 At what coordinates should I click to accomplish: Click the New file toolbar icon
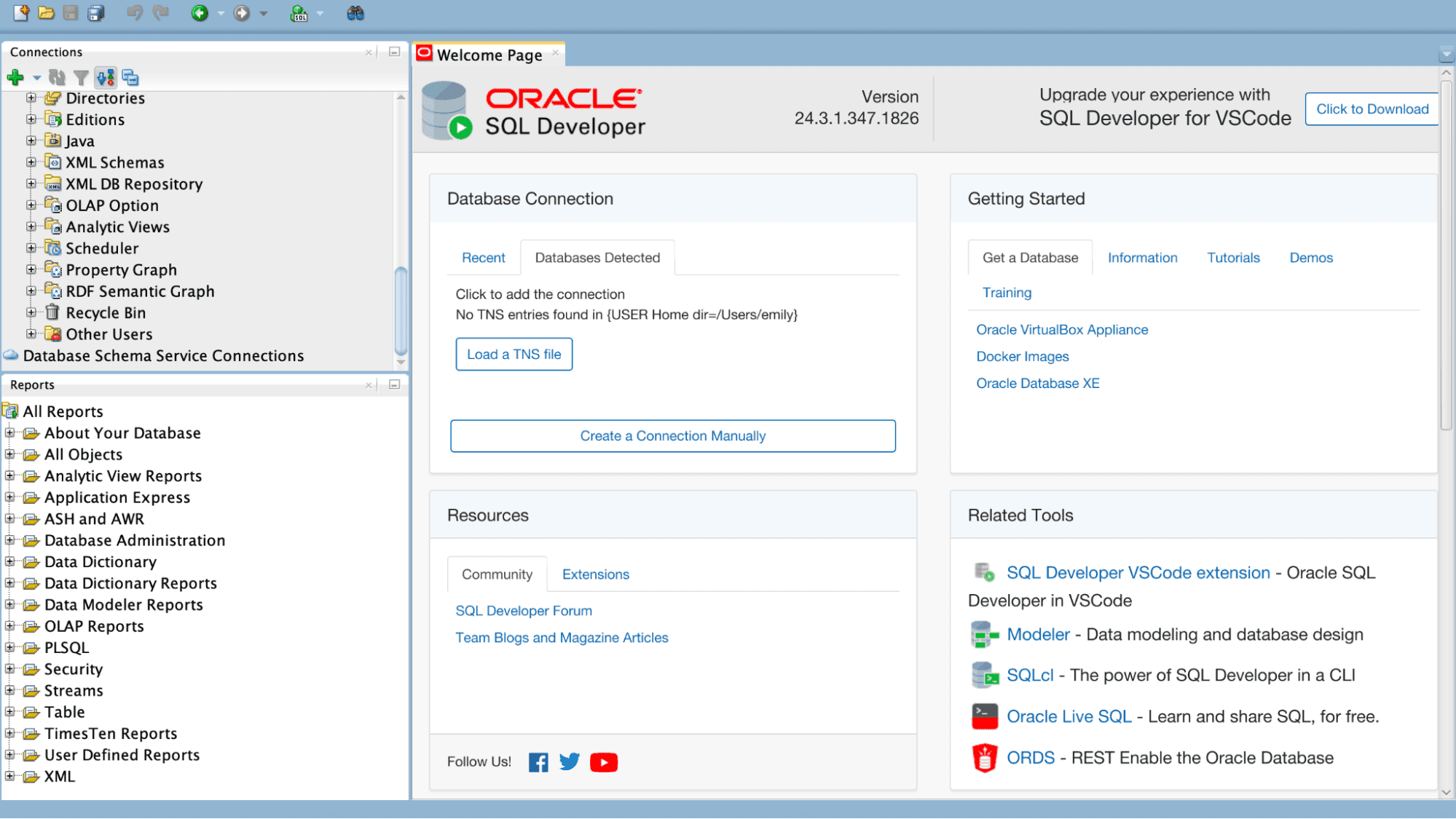pos(21,13)
